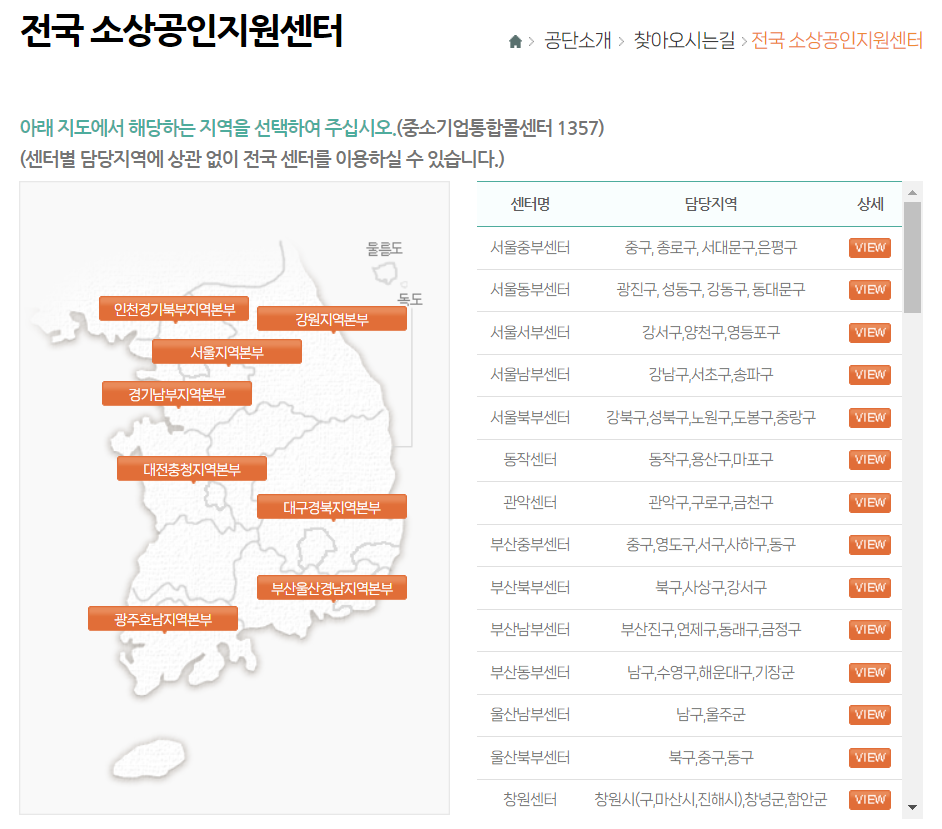
Task: Click the 울산남부센터 name cell
Action: (530, 715)
